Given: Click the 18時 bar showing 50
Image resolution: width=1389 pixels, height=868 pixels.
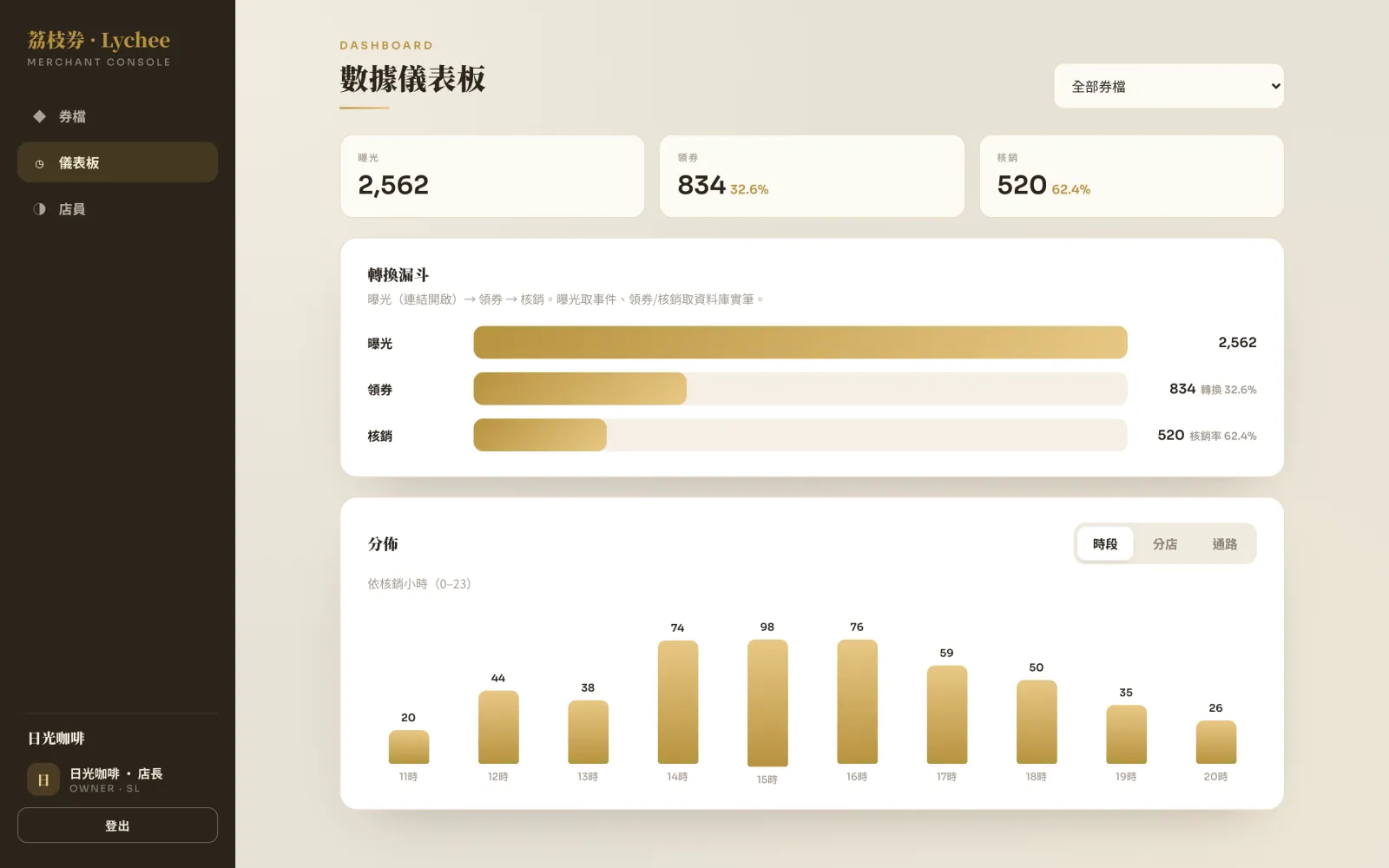Looking at the screenshot, I should tap(1037, 722).
